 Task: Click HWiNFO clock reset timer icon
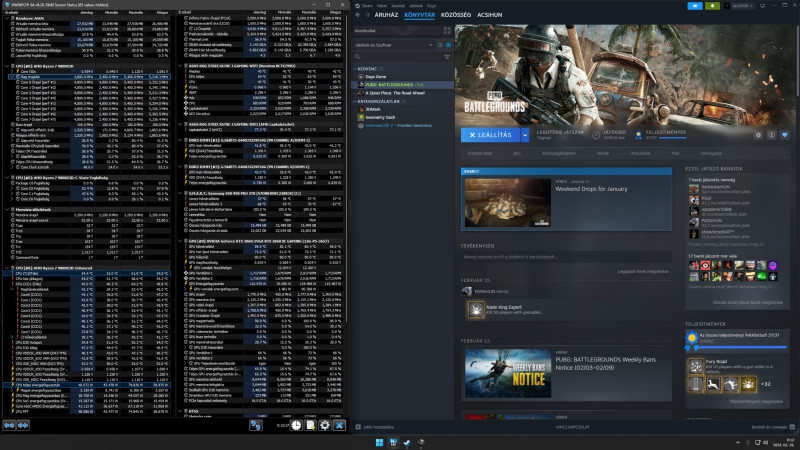pos(296,425)
